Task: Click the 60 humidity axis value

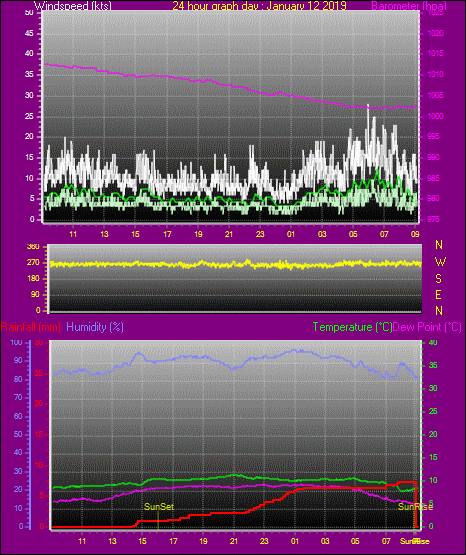Action: pos(18,416)
